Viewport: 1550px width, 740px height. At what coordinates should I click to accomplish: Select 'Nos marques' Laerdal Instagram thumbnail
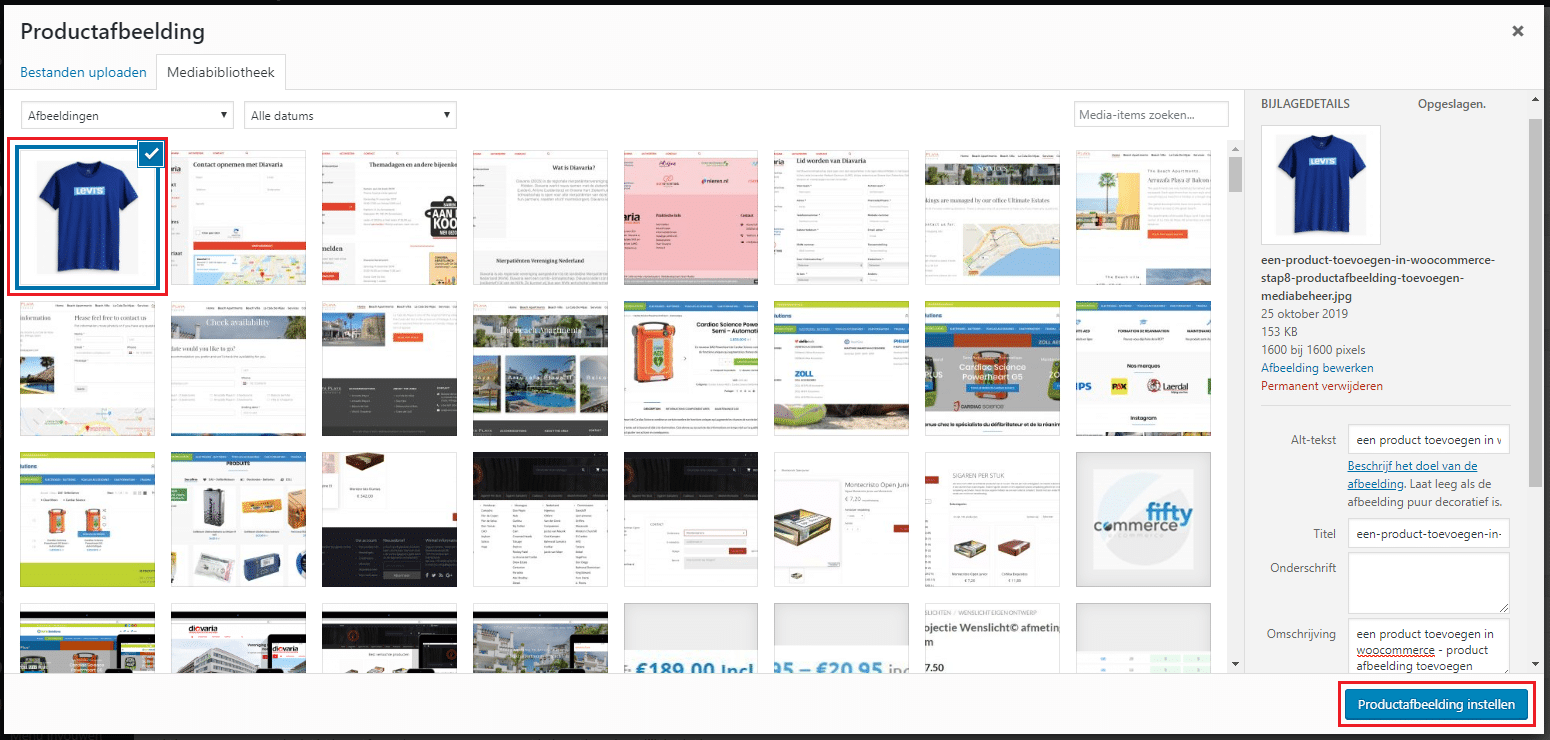click(x=1143, y=368)
